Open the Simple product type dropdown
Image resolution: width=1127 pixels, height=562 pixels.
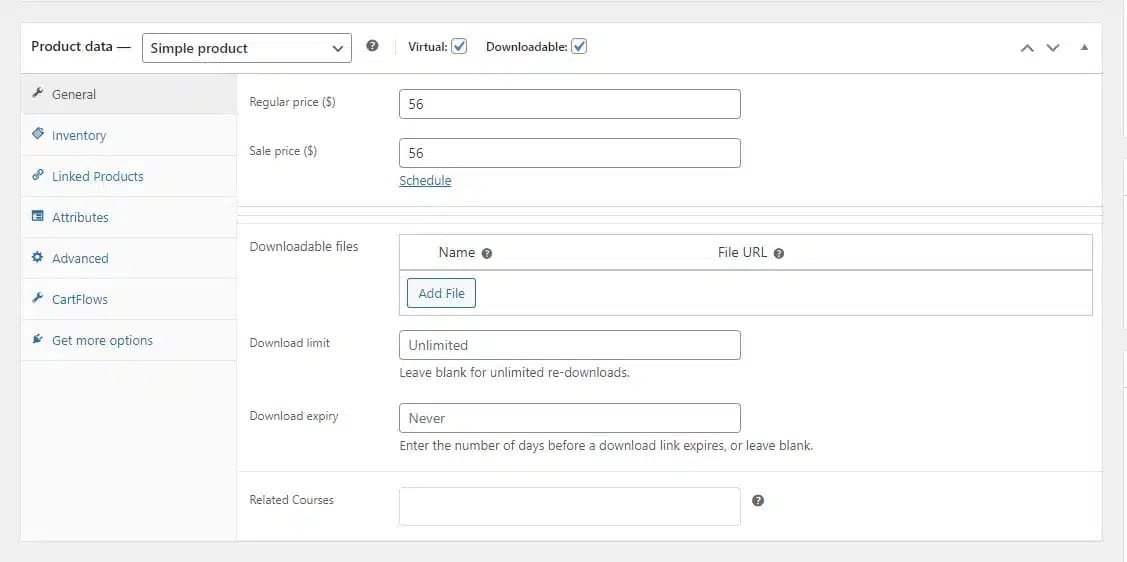pyautogui.click(x=247, y=48)
